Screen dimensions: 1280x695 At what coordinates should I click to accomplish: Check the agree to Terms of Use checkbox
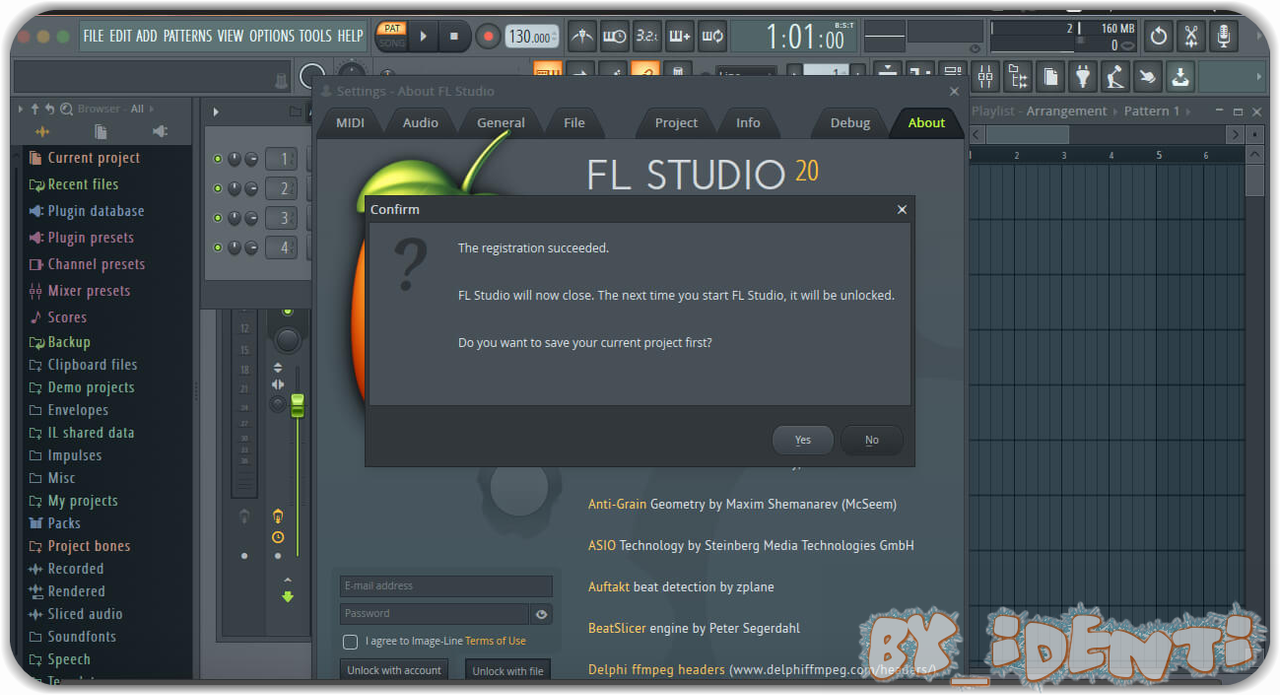[x=350, y=642]
